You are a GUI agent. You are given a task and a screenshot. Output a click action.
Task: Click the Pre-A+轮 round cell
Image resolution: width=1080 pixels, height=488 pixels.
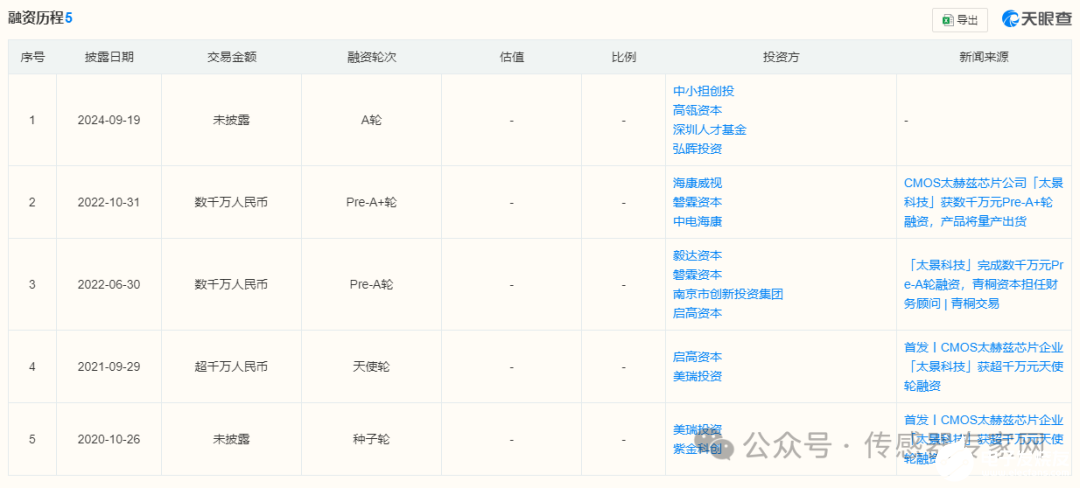(371, 202)
